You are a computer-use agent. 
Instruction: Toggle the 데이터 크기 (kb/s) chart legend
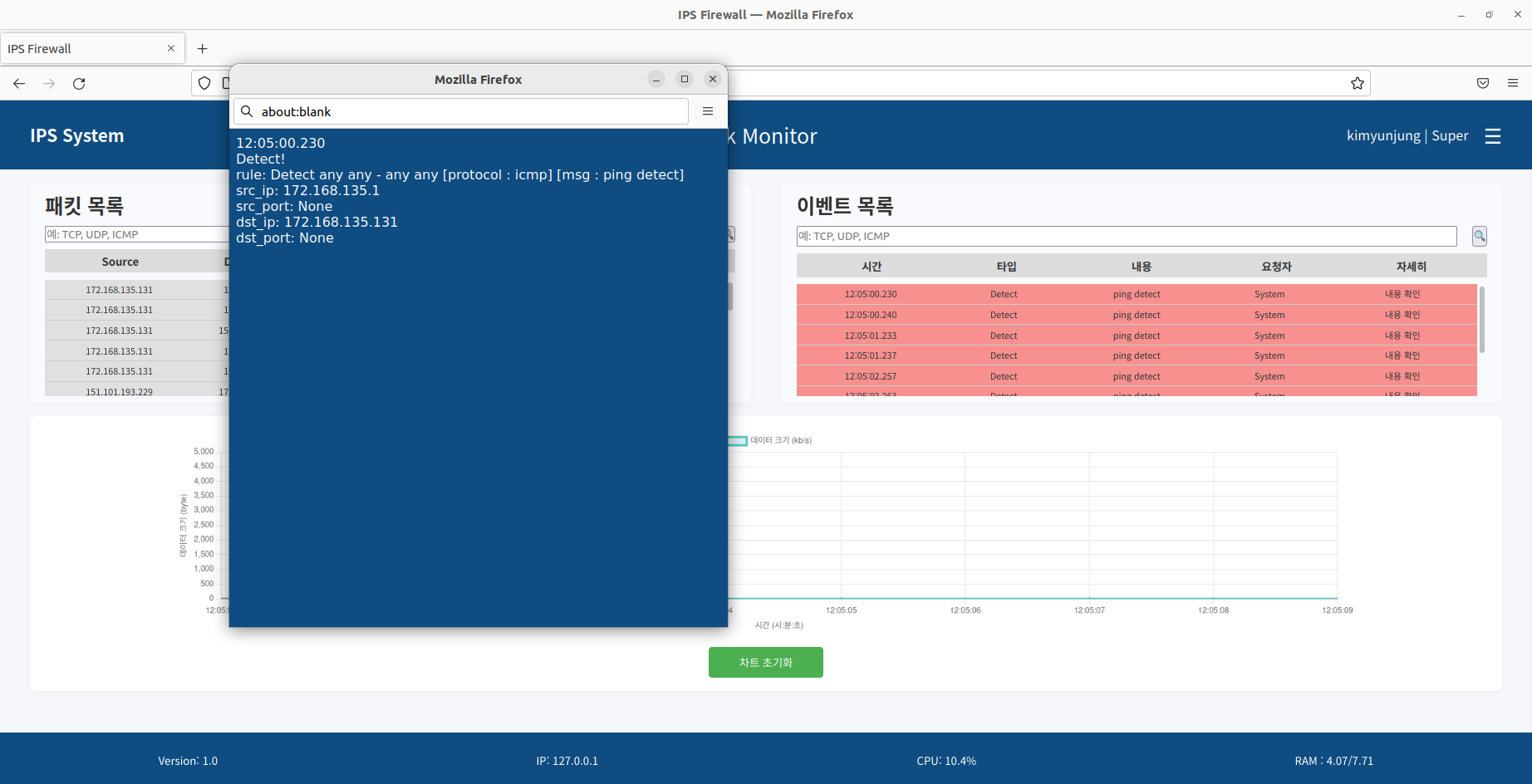pyautogui.click(x=770, y=440)
